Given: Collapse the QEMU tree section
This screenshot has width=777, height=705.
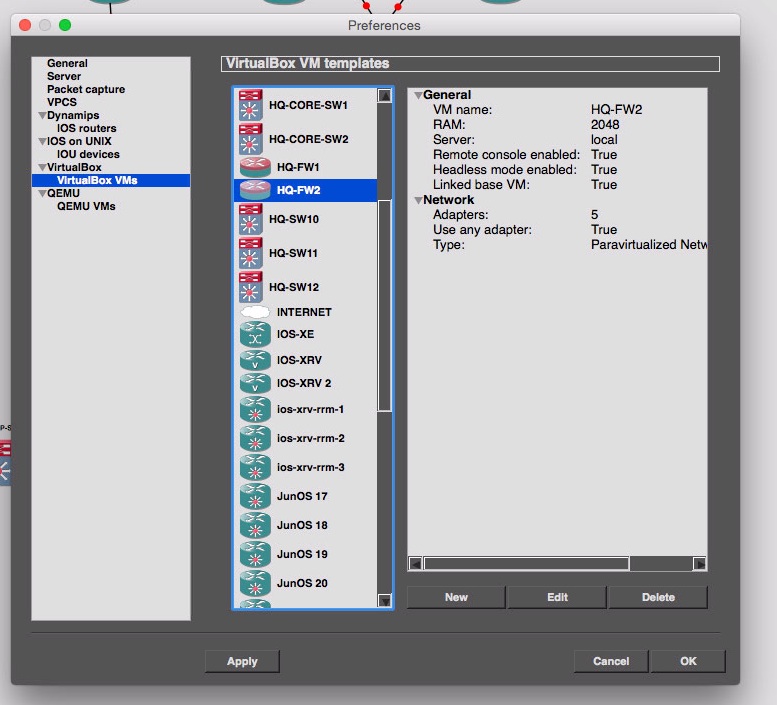Looking at the screenshot, I should 42,194.
